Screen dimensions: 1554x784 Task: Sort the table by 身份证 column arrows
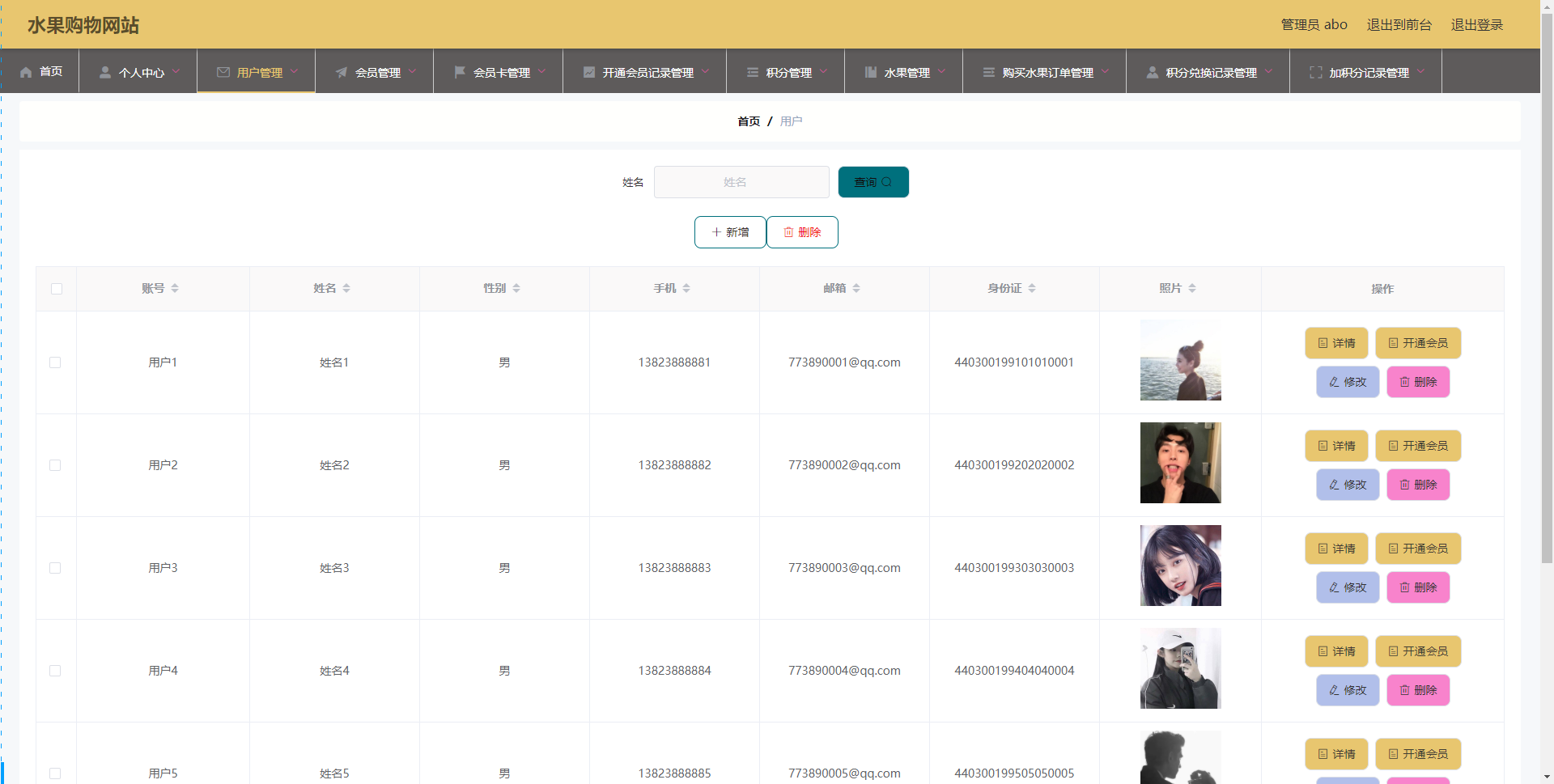(x=1032, y=289)
